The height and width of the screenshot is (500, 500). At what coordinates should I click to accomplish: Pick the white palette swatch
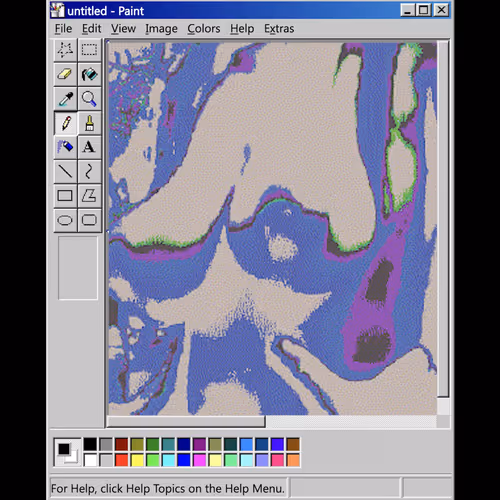pos(90,460)
